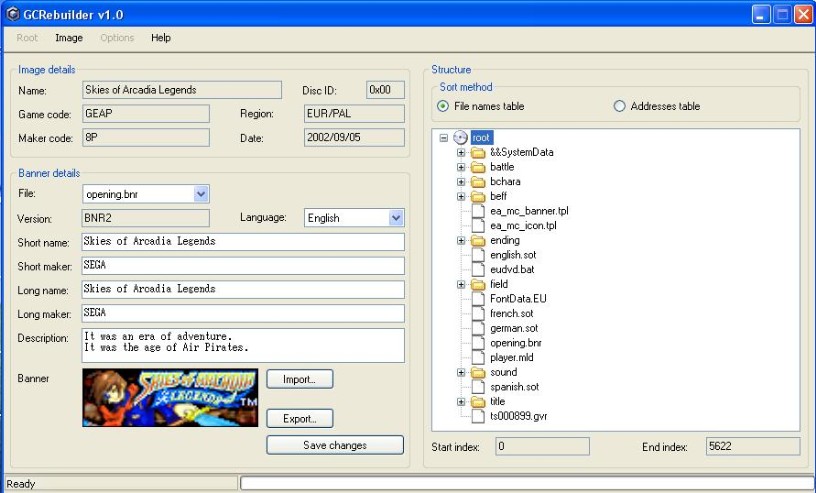Click the file icon of player.mld
This screenshot has width=816, height=493.
click(478, 357)
